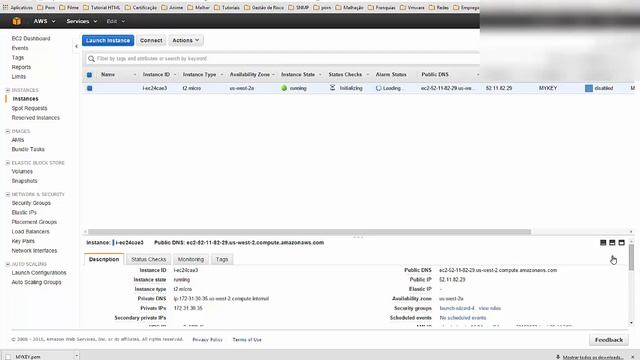The width and height of the screenshot is (640, 360).
Task: Click the hourglass Initializing status icon
Action: click(x=332, y=88)
